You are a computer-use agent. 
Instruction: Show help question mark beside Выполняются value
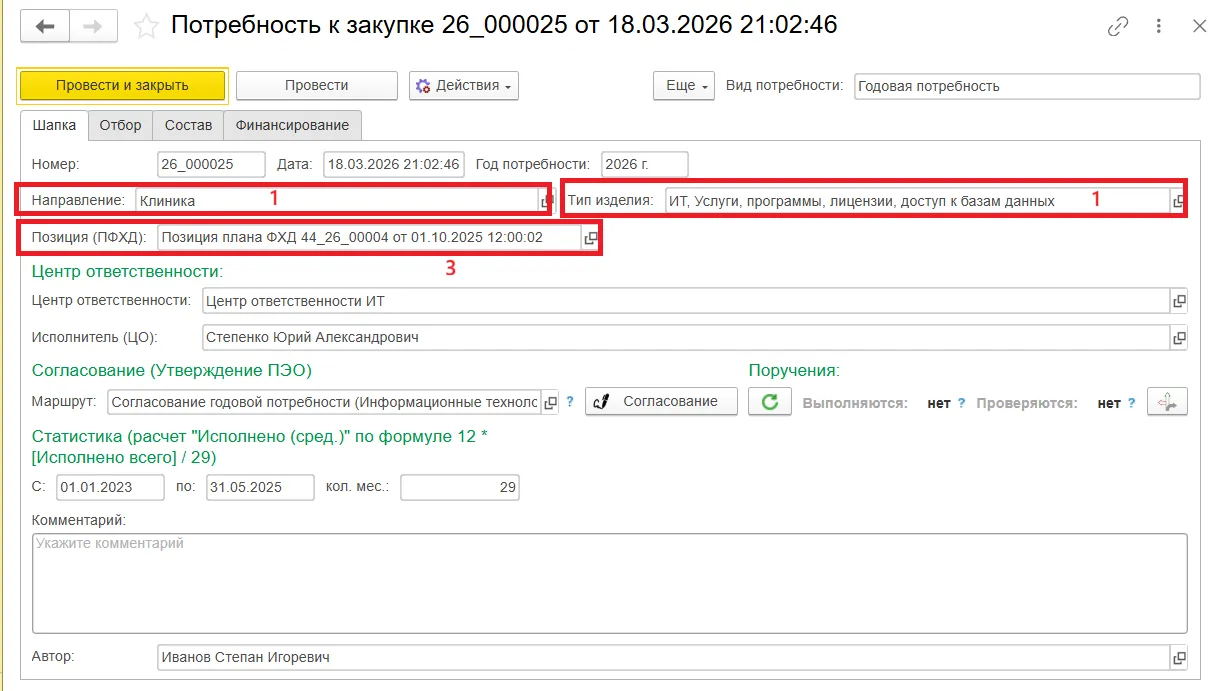[961, 403]
